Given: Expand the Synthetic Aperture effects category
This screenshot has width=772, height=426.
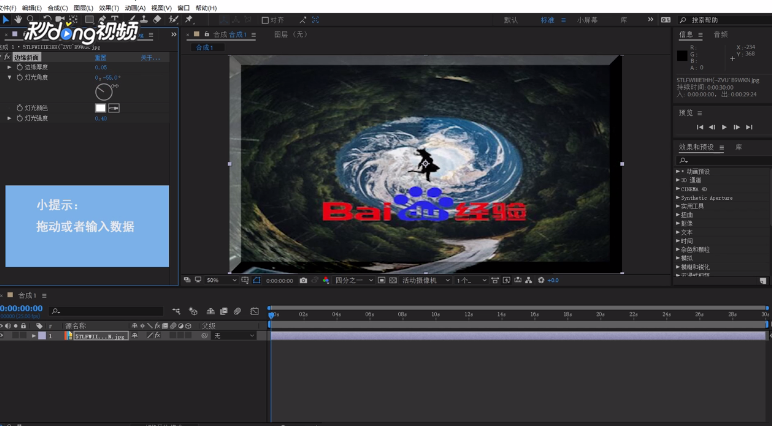Looking at the screenshot, I should pos(678,197).
